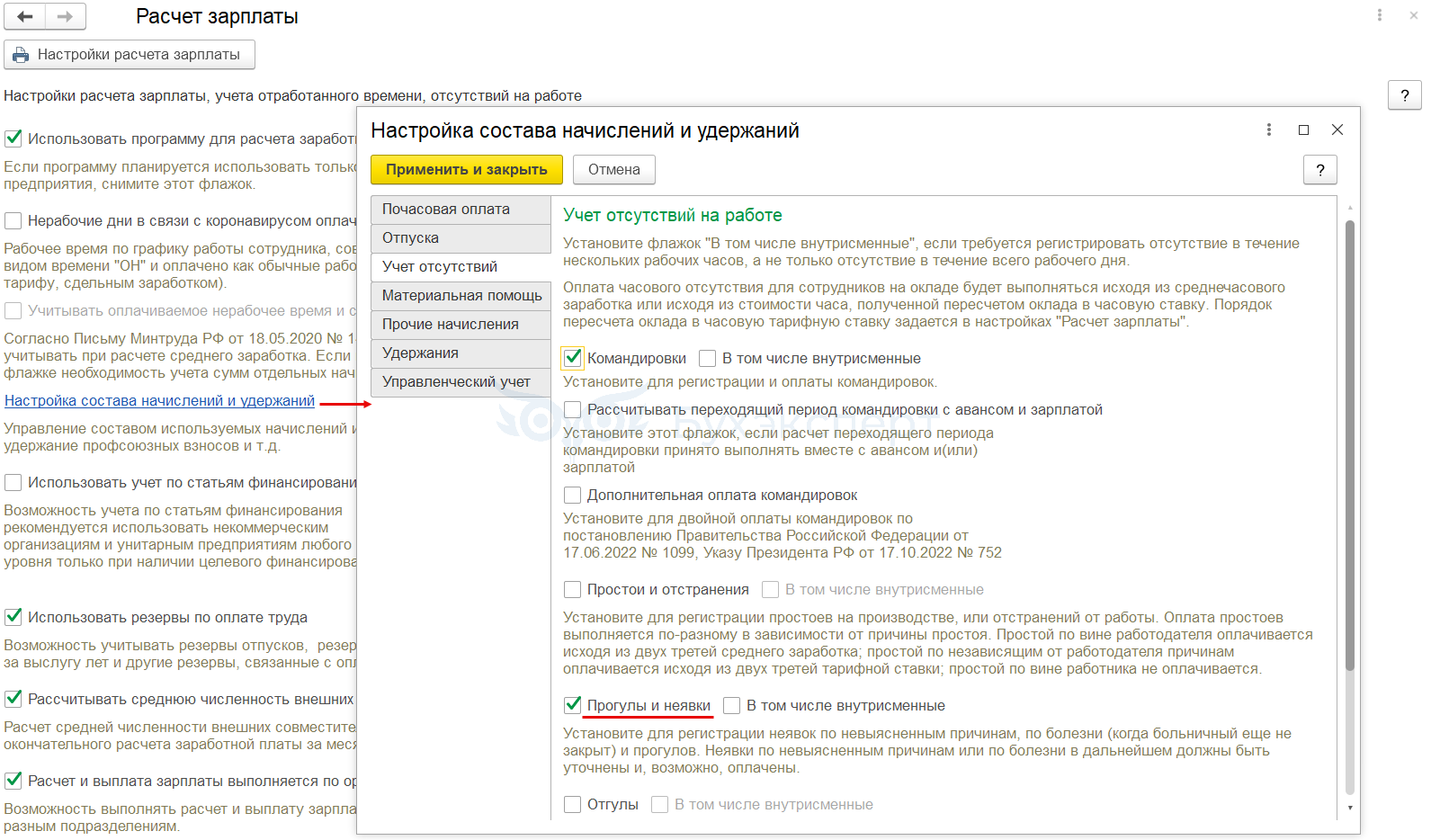Open the 'Материальная помощь' tab
Screen dimensions: 1431x840
pyautogui.click(x=461, y=296)
